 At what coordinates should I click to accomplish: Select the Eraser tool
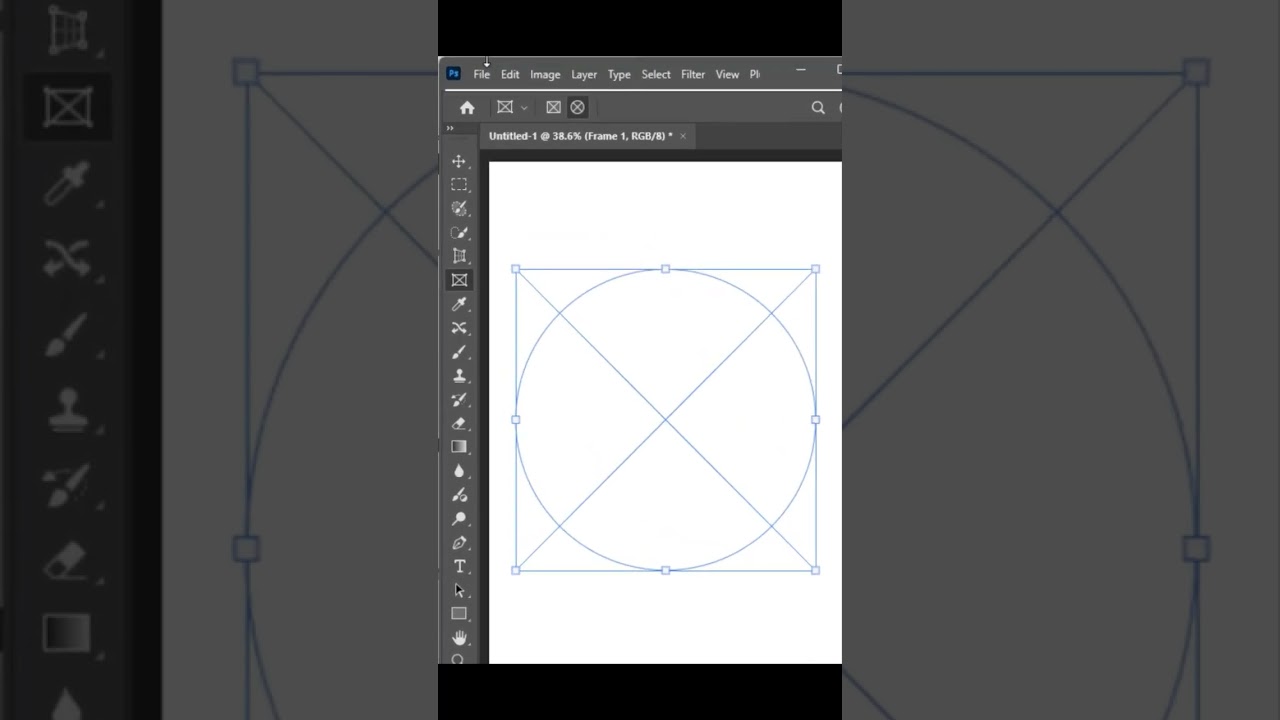(x=459, y=423)
